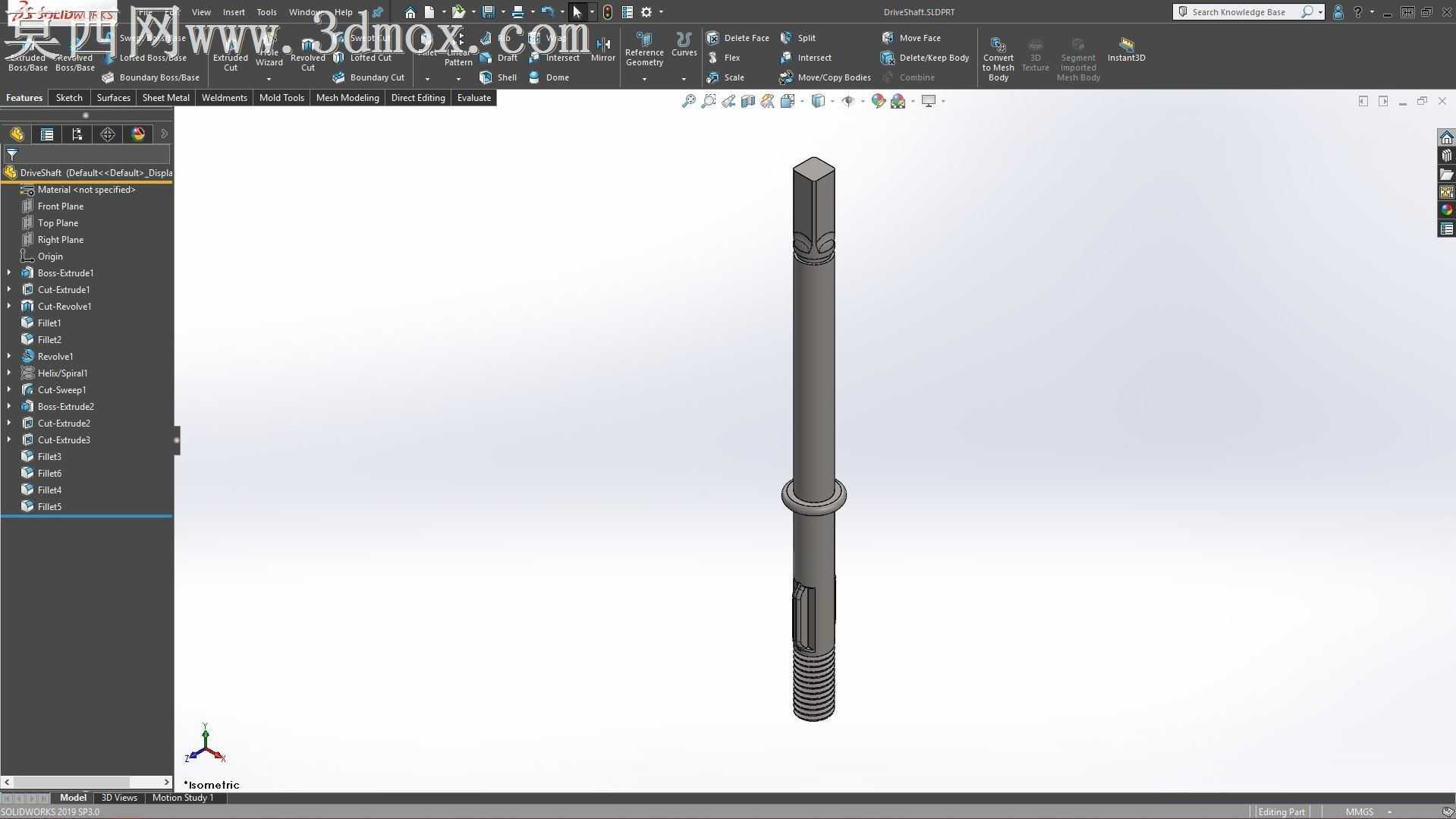Select the Split tool
This screenshot has width=1456, height=819.
point(798,38)
